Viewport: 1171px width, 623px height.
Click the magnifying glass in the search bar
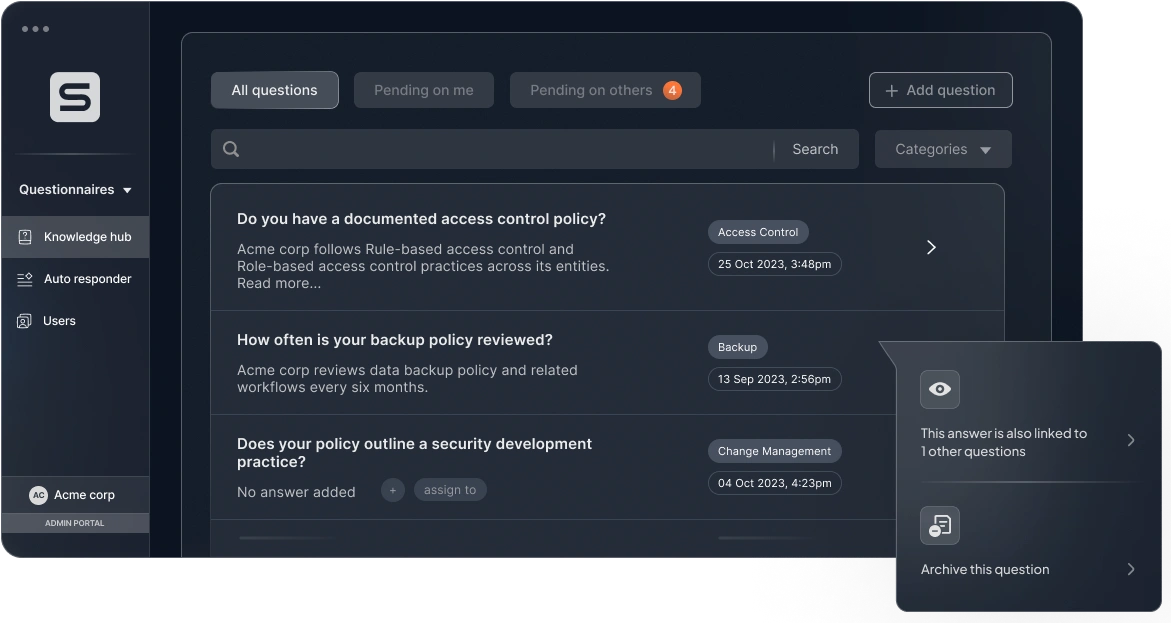pos(231,148)
